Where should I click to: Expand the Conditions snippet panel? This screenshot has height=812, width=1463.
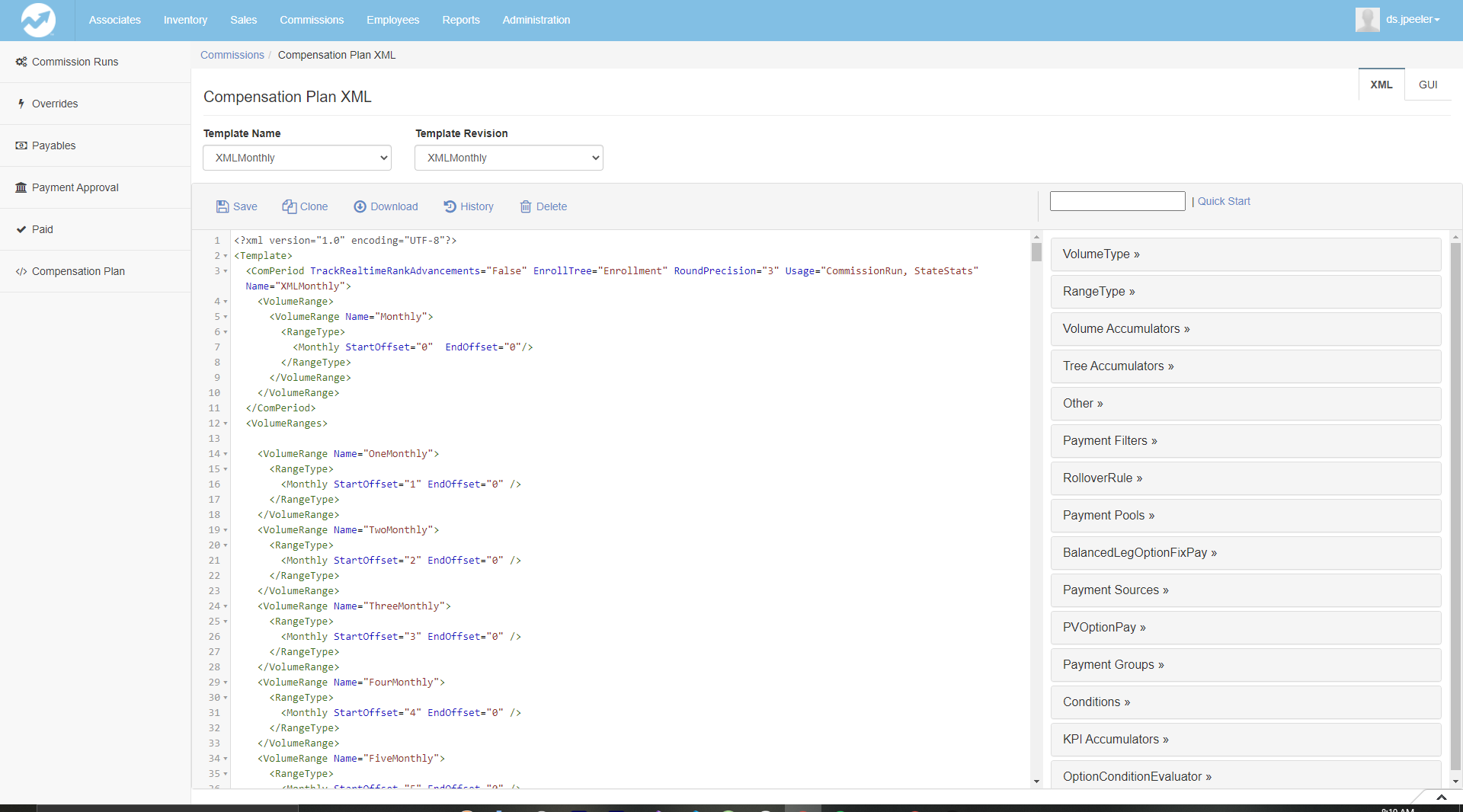tap(1246, 702)
